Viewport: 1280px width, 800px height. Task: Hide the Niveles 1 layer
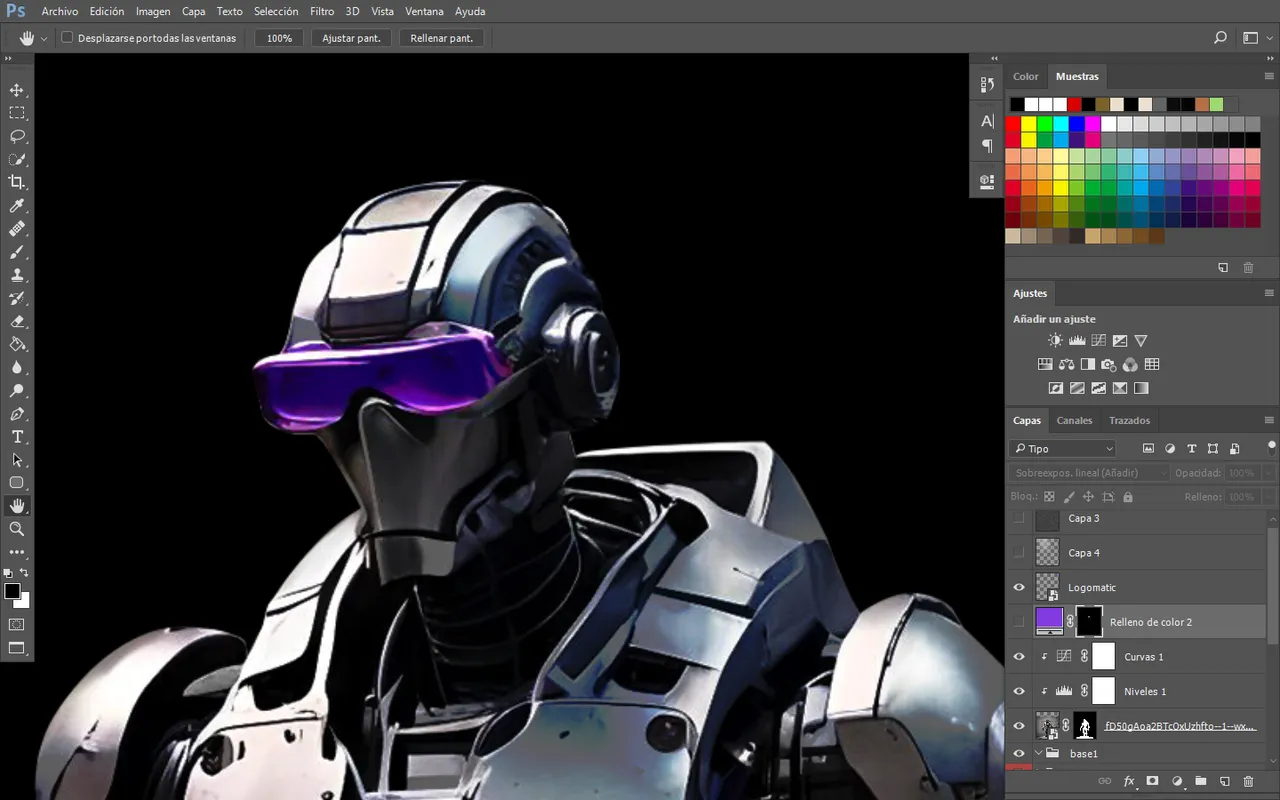[1019, 691]
